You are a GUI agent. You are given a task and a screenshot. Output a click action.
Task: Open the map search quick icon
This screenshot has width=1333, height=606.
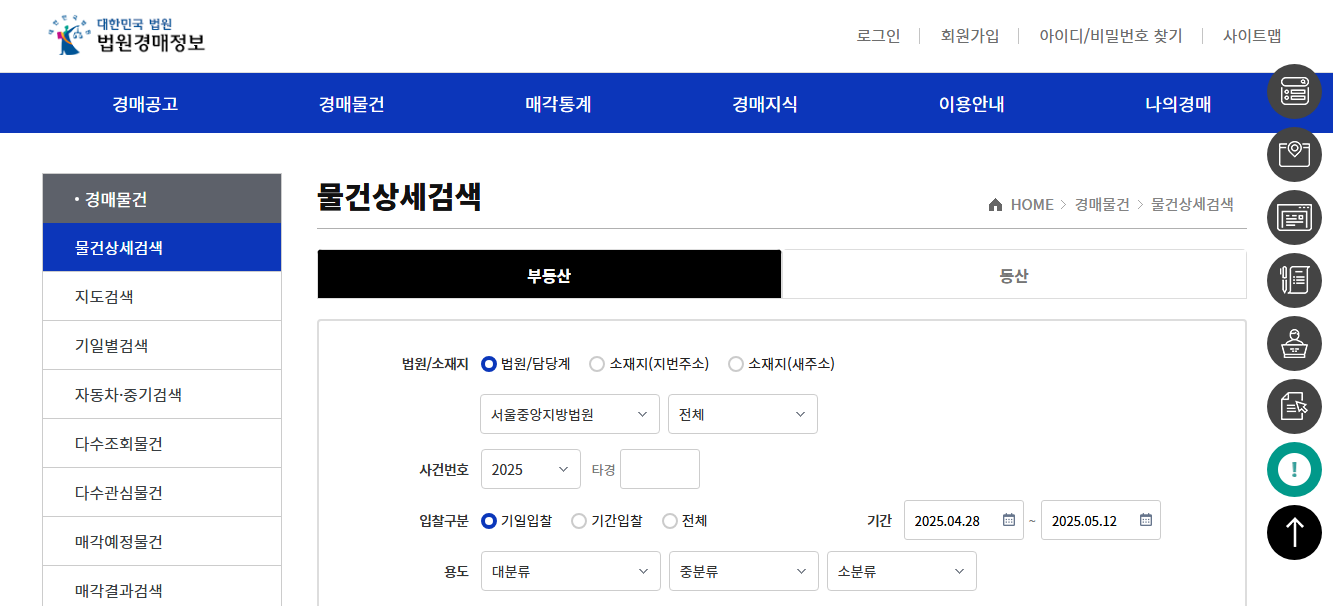pyautogui.click(x=1294, y=154)
